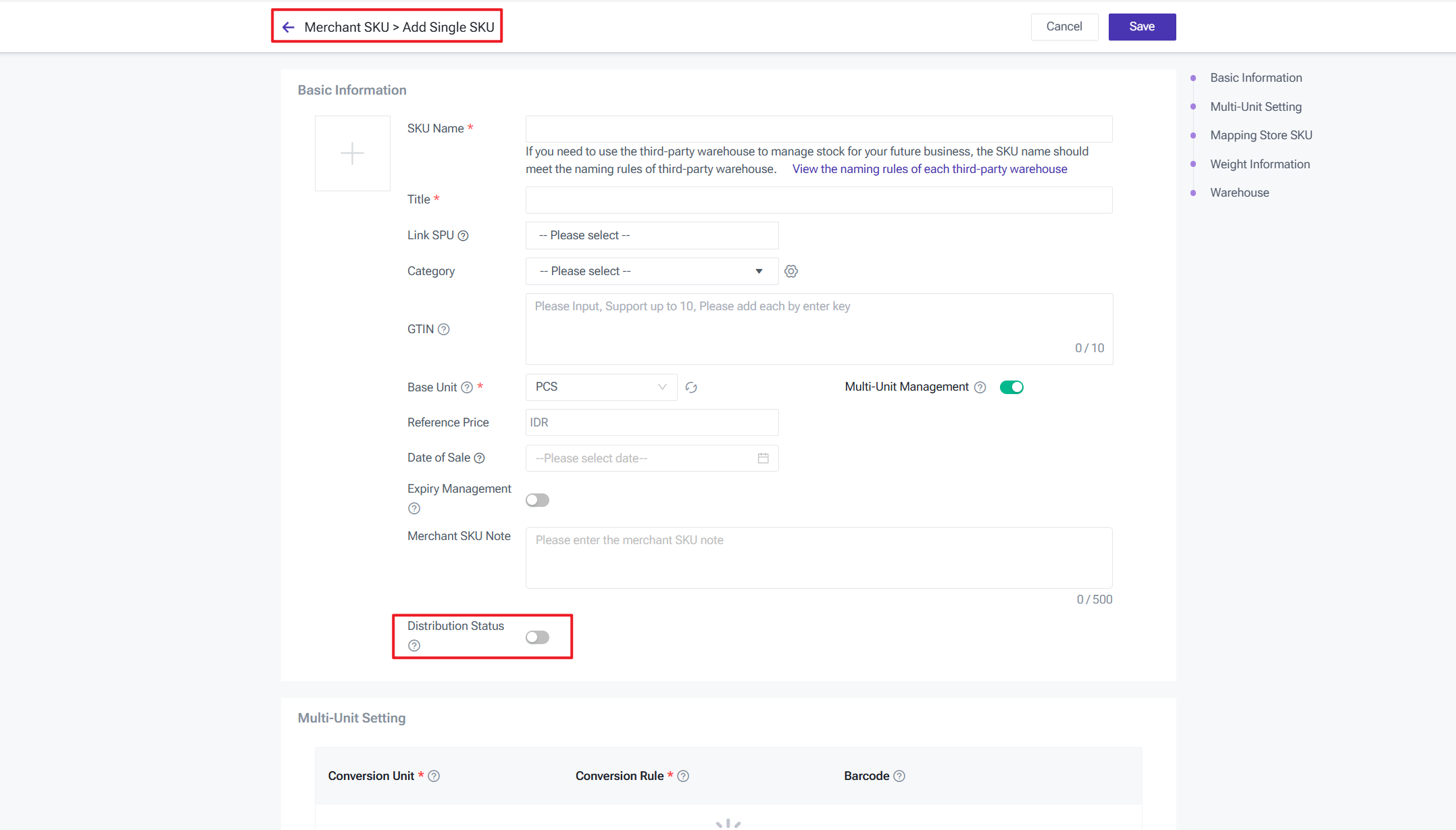Disable the Multi-Unit Management toggle
The height and width of the screenshot is (830, 1456).
click(x=1011, y=387)
